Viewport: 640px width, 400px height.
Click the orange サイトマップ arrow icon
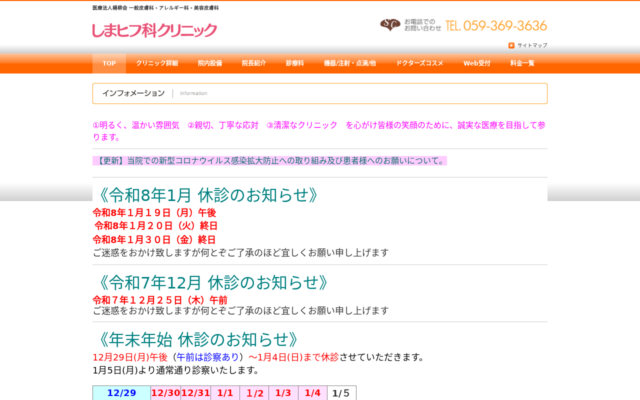511,45
